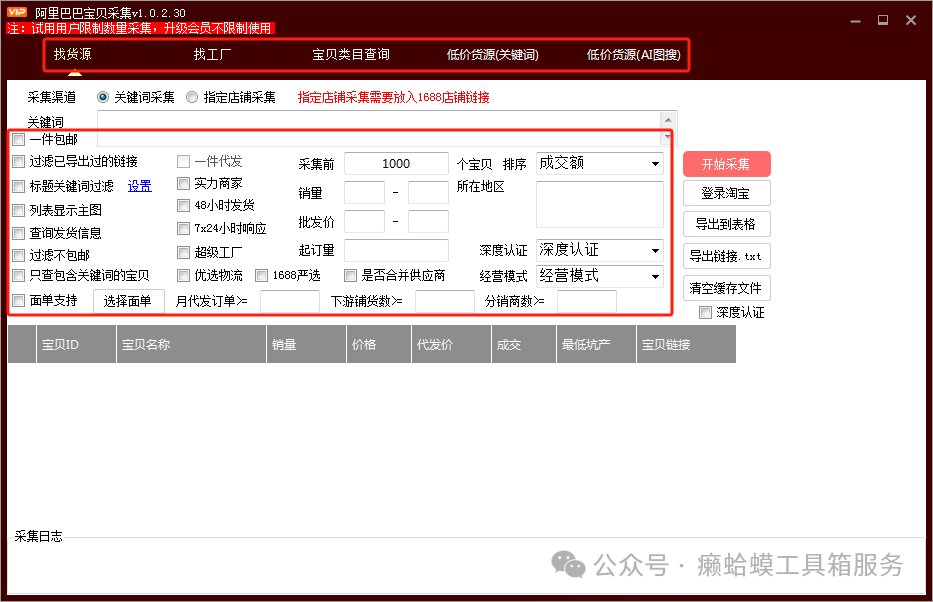
Task: Check the 1688严选 option
Action: tap(261, 275)
